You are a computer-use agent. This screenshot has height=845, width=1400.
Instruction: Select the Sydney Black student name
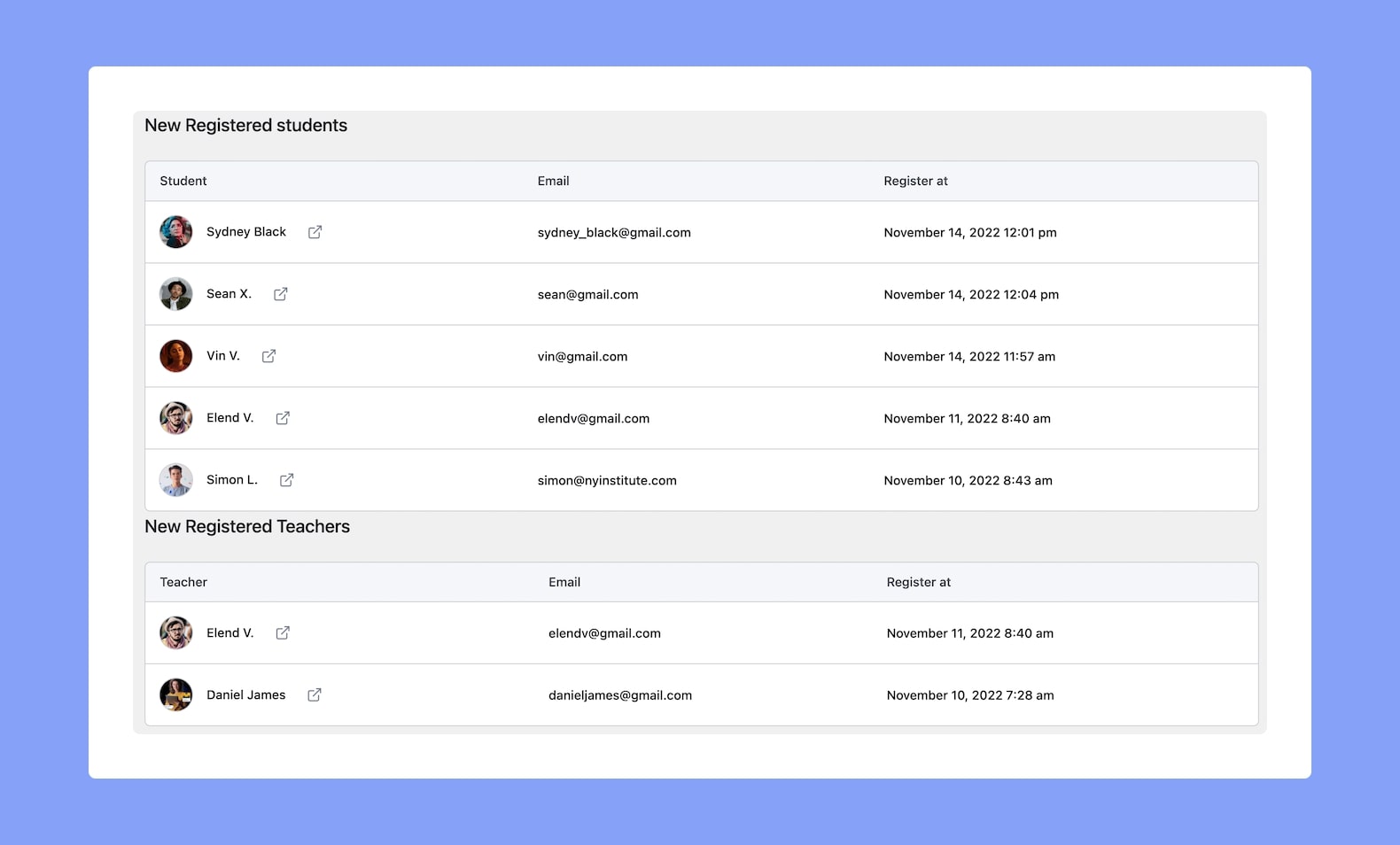tap(246, 232)
